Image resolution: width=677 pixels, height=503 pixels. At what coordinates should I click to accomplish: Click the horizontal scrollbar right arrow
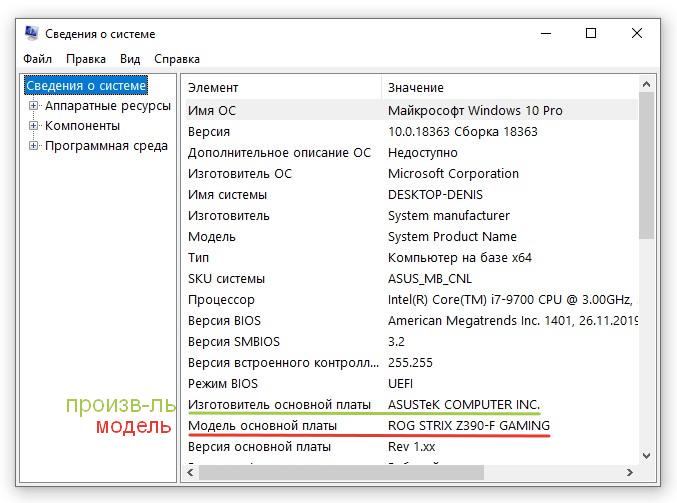coord(630,472)
